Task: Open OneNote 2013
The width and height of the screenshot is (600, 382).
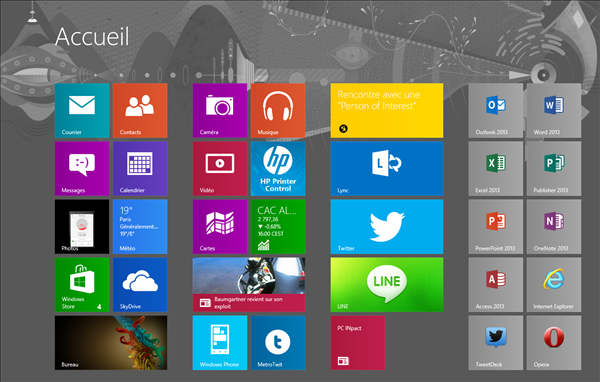Action: pyautogui.click(x=554, y=227)
